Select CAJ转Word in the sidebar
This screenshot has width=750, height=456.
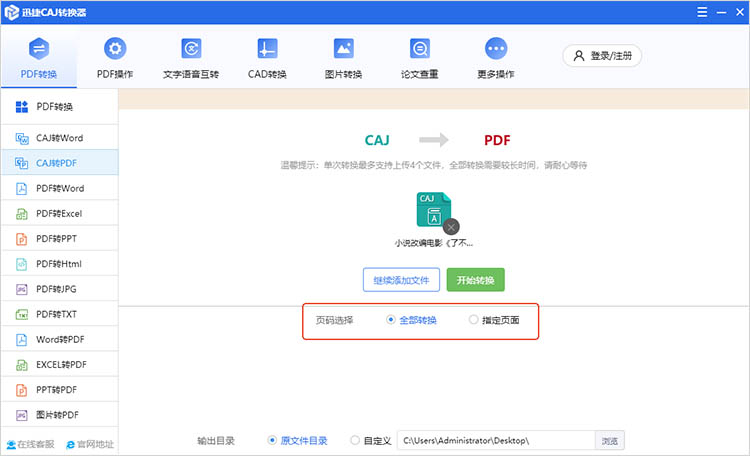pyautogui.click(x=59, y=136)
